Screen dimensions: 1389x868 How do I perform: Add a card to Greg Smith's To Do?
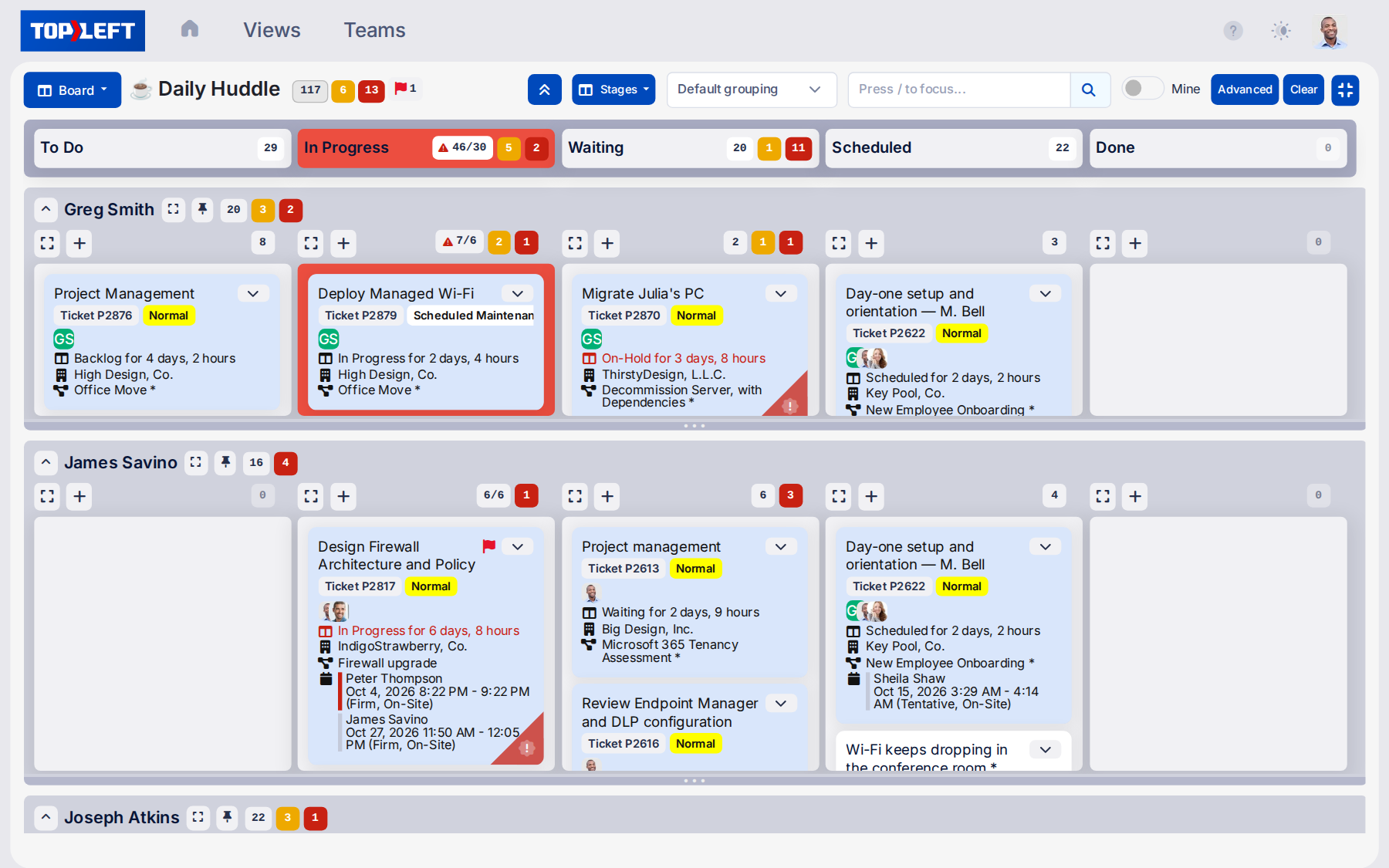pos(79,243)
